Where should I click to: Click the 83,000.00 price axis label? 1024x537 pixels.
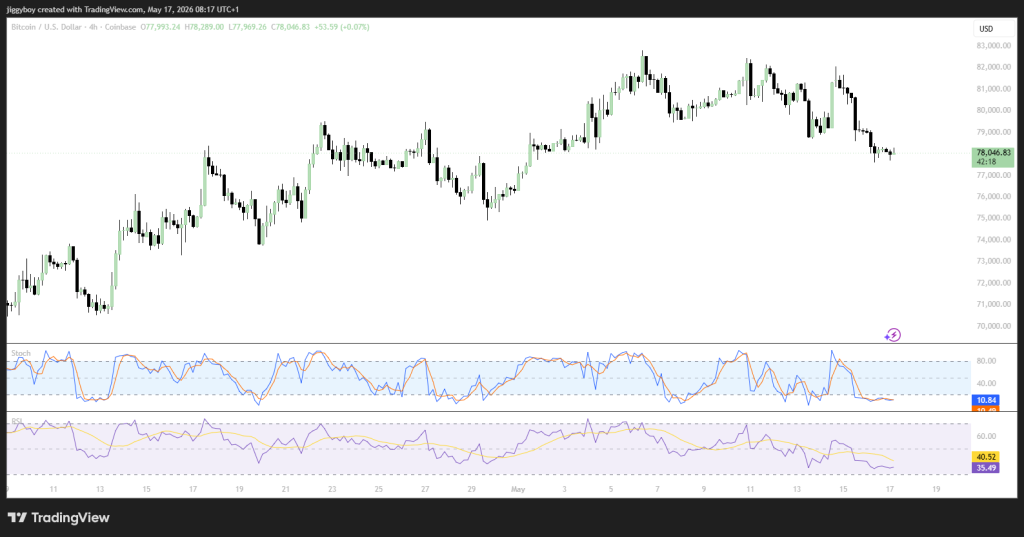click(993, 46)
